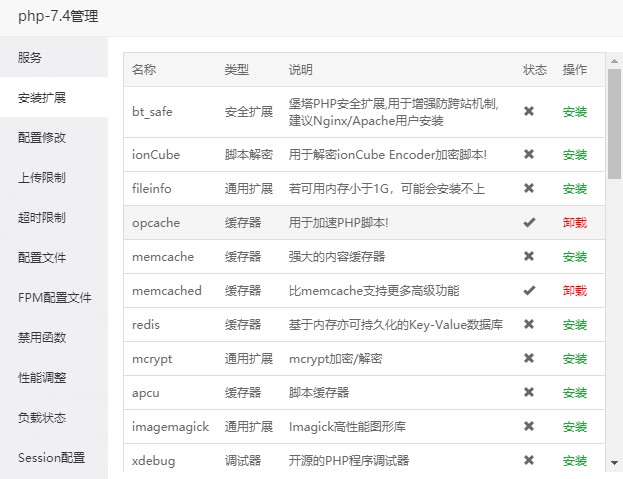The image size is (623, 479).
Task: Click the ionCube extension name
Action: (x=156, y=155)
